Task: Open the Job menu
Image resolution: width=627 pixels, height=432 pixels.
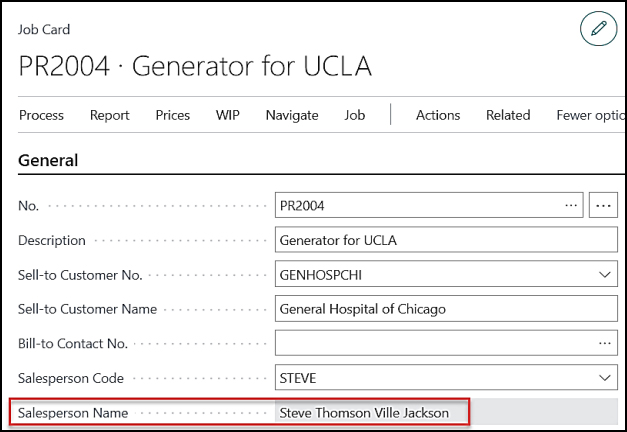Action: point(355,115)
